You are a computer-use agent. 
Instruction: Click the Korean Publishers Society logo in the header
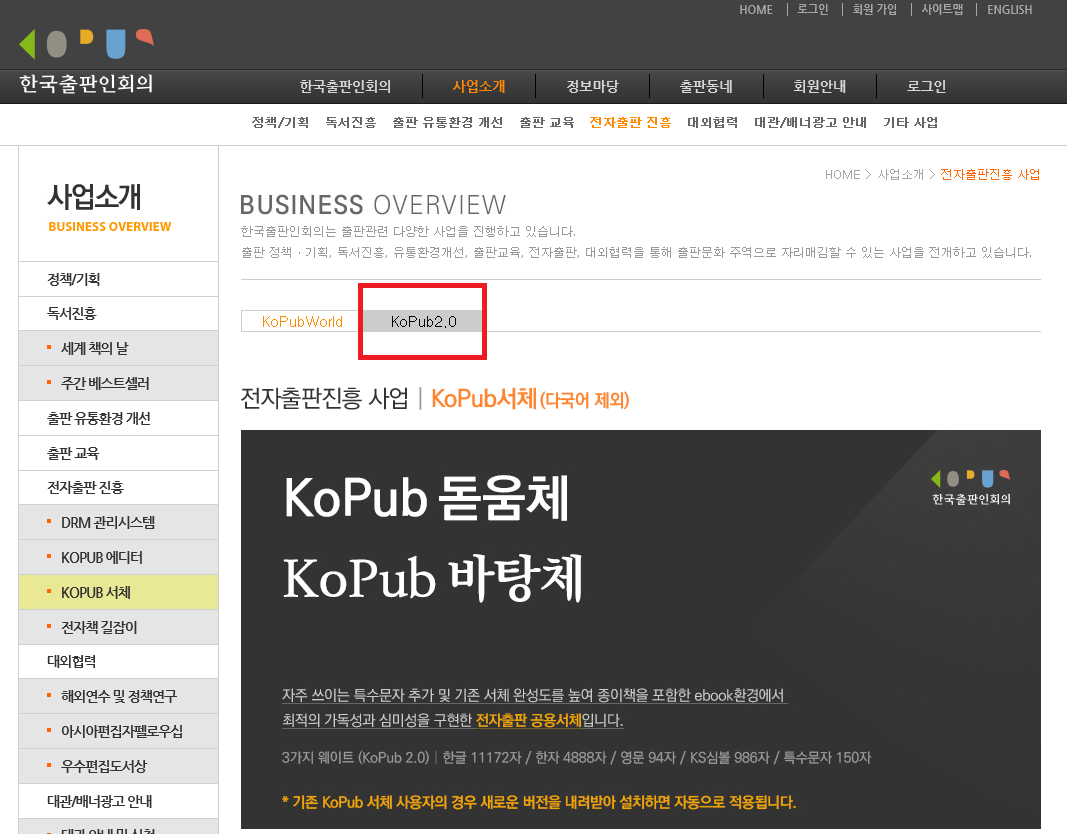(86, 62)
